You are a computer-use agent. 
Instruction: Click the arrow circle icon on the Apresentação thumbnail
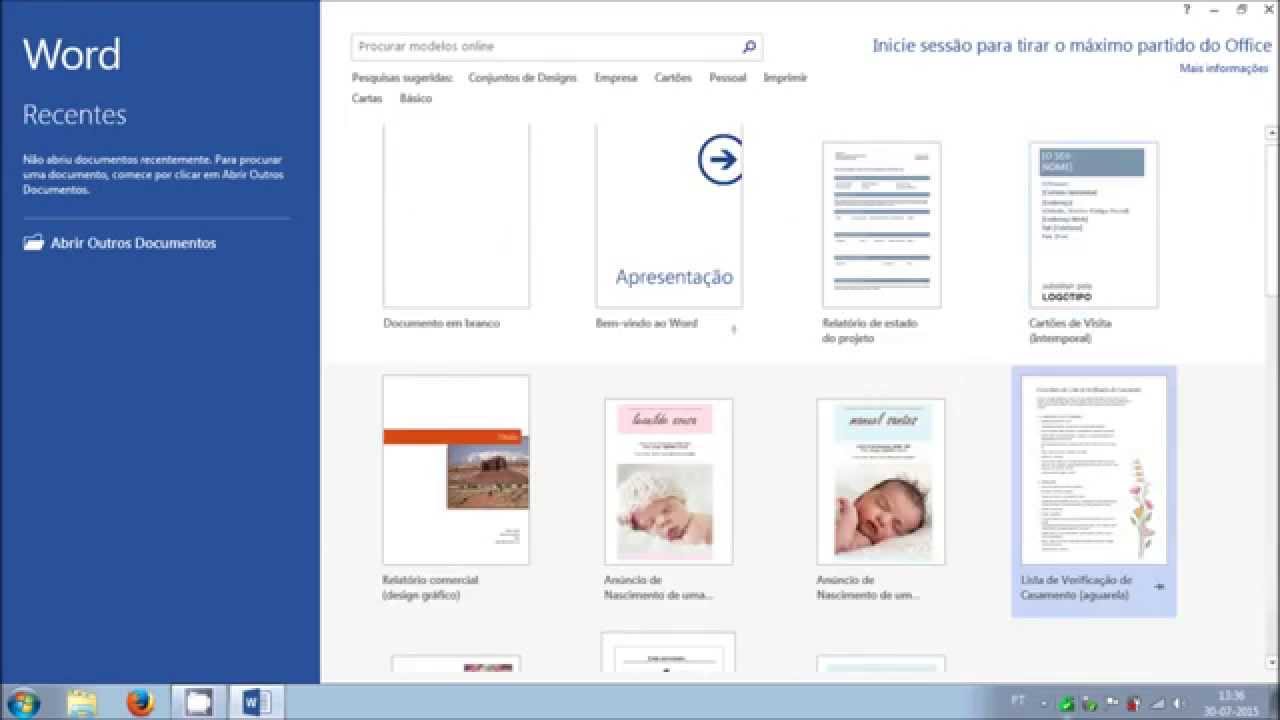[720, 160]
